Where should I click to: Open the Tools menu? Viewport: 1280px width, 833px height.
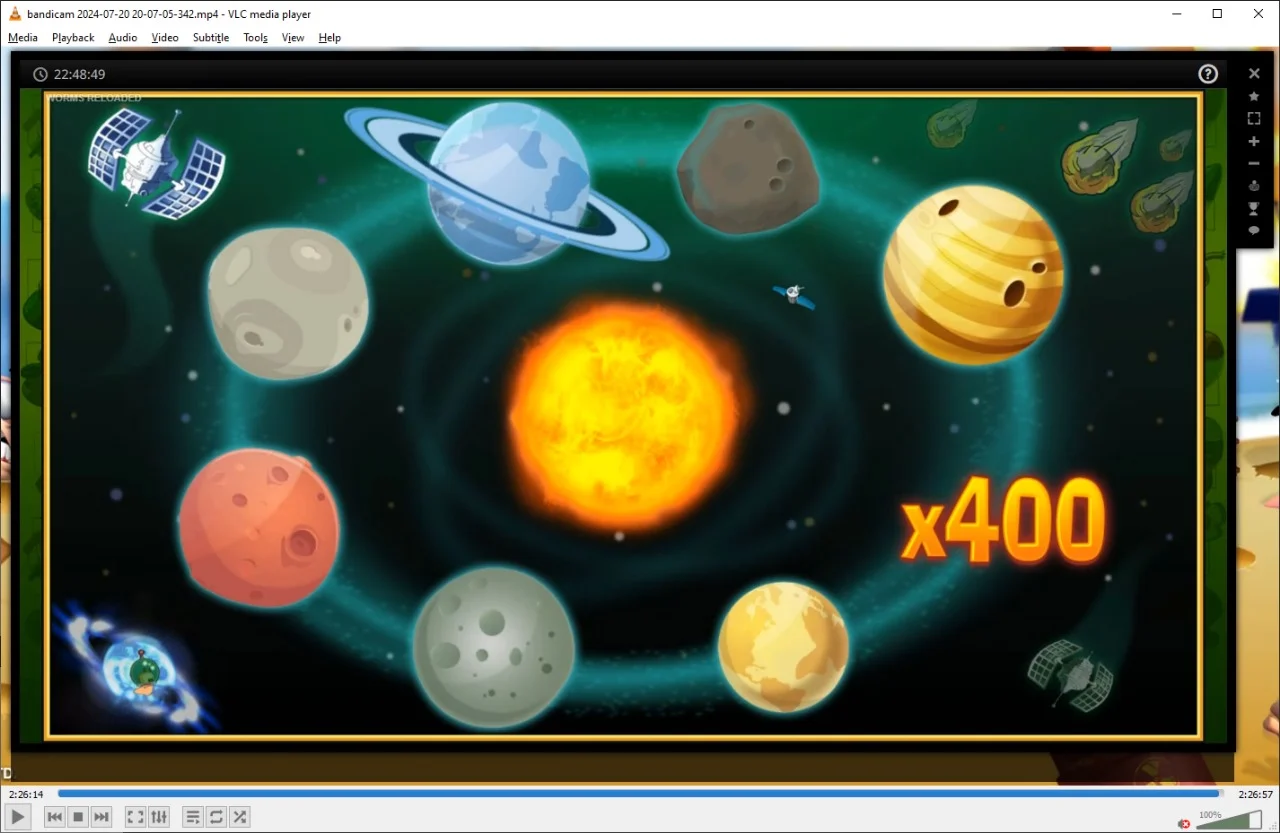255,38
